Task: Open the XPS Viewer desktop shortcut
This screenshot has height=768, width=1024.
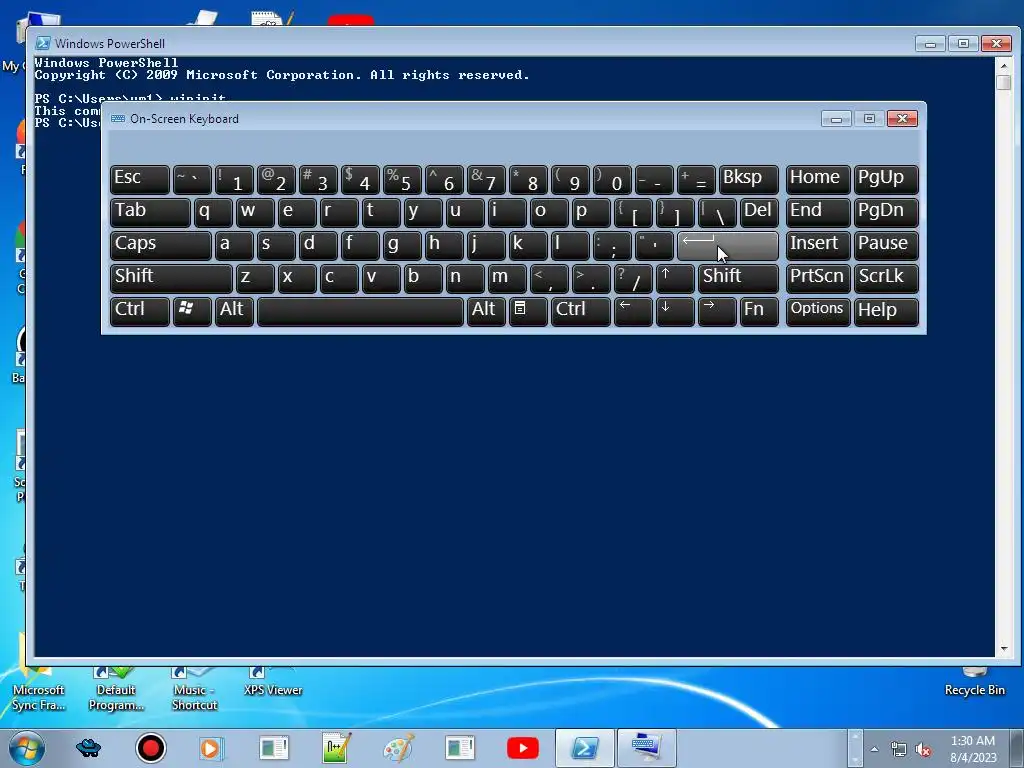Action: [272, 682]
